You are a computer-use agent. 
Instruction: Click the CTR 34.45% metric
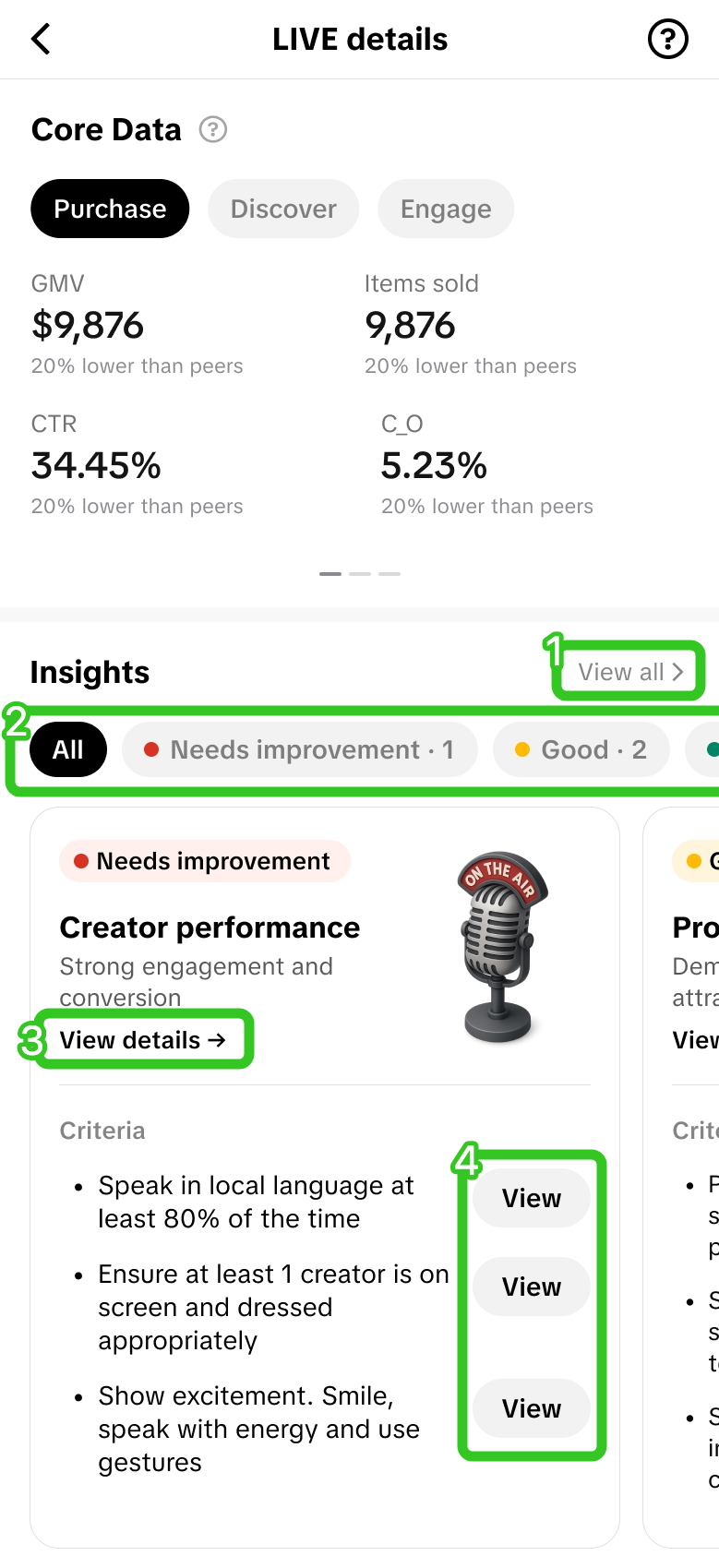pyautogui.click(x=97, y=466)
